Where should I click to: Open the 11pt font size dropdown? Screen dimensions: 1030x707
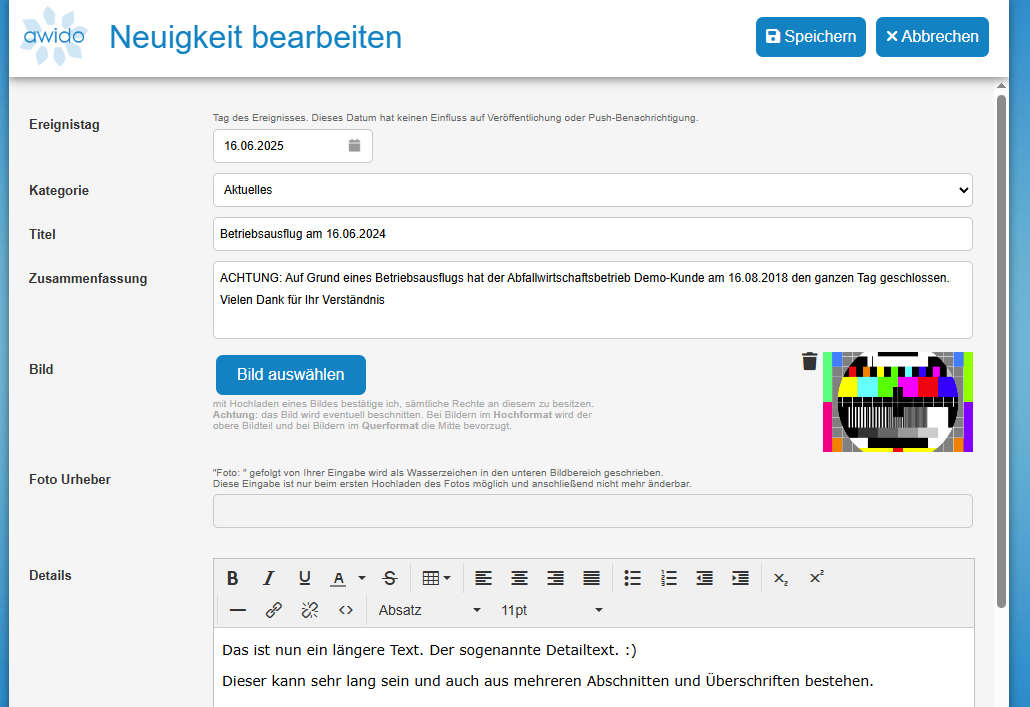tap(552, 610)
